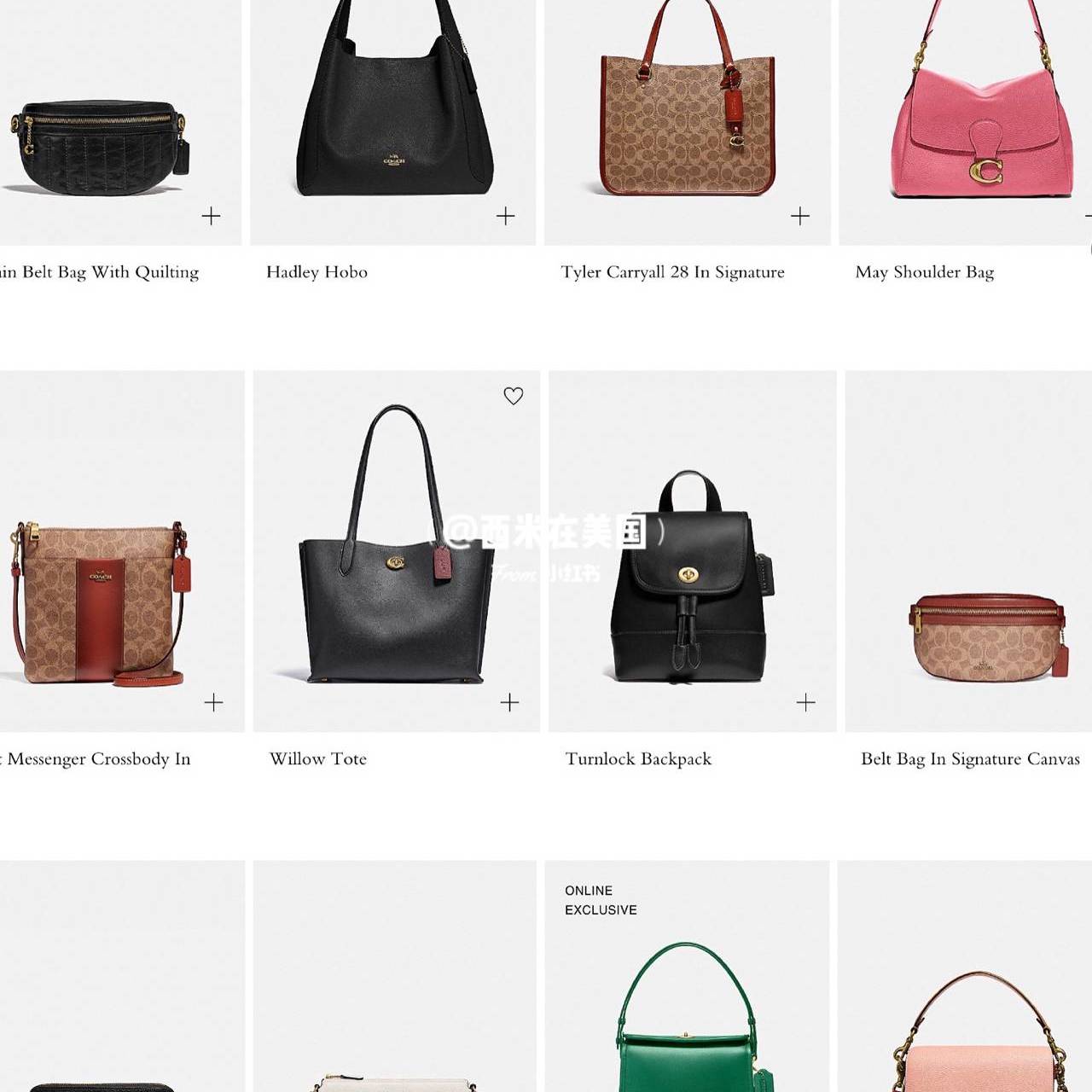Open the Willow Tote title link
This screenshot has height=1092, width=1092.
pos(318,759)
